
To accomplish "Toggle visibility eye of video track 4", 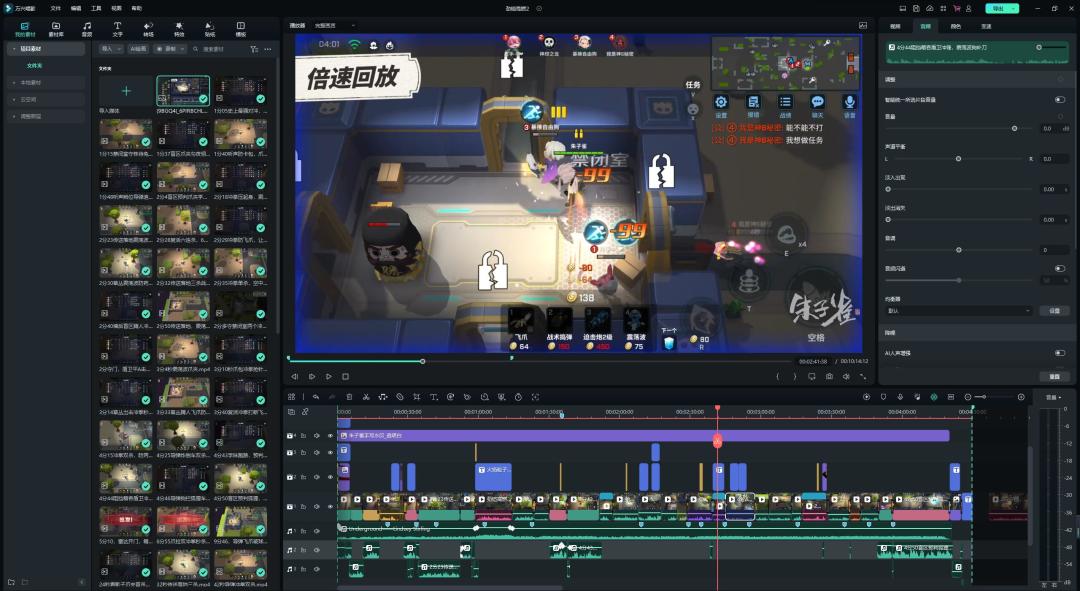I will click(330, 435).
